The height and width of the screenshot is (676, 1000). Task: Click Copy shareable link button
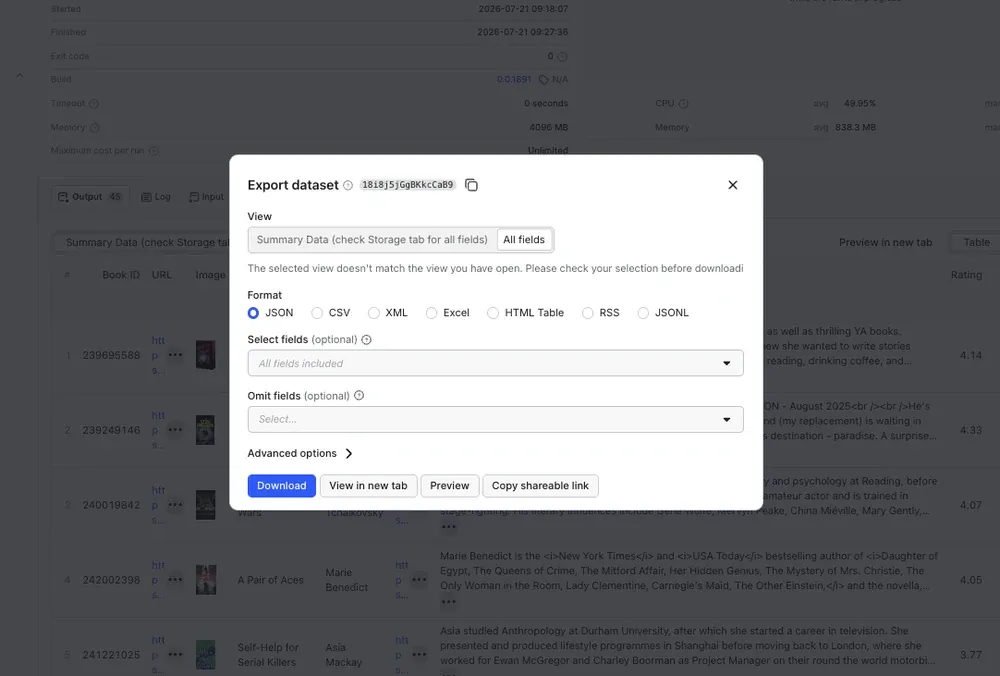pyautogui.click(x=540, y=486)
